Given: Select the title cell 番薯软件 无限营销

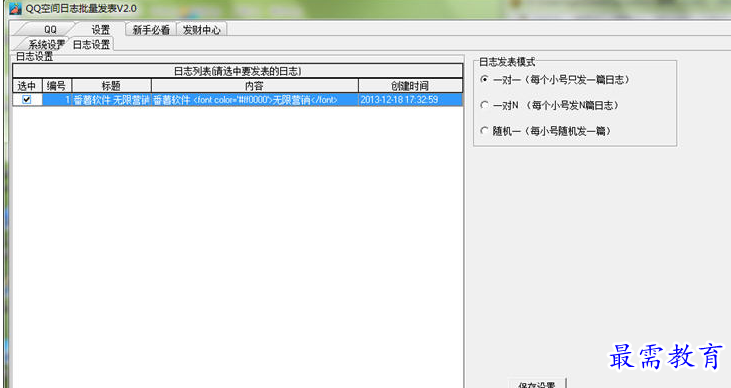Looking at the screenshot, I should [x=111, y=100].
